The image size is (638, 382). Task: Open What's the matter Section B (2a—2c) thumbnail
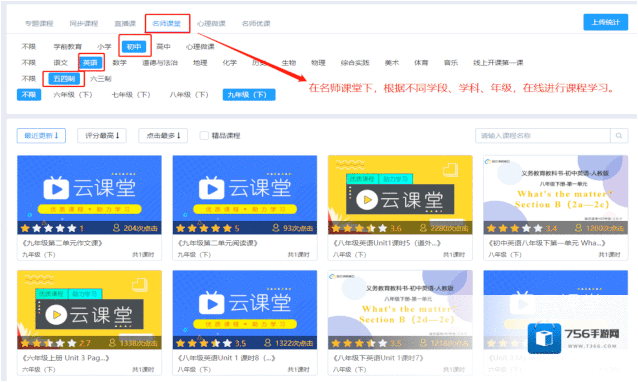pos(556,195)
